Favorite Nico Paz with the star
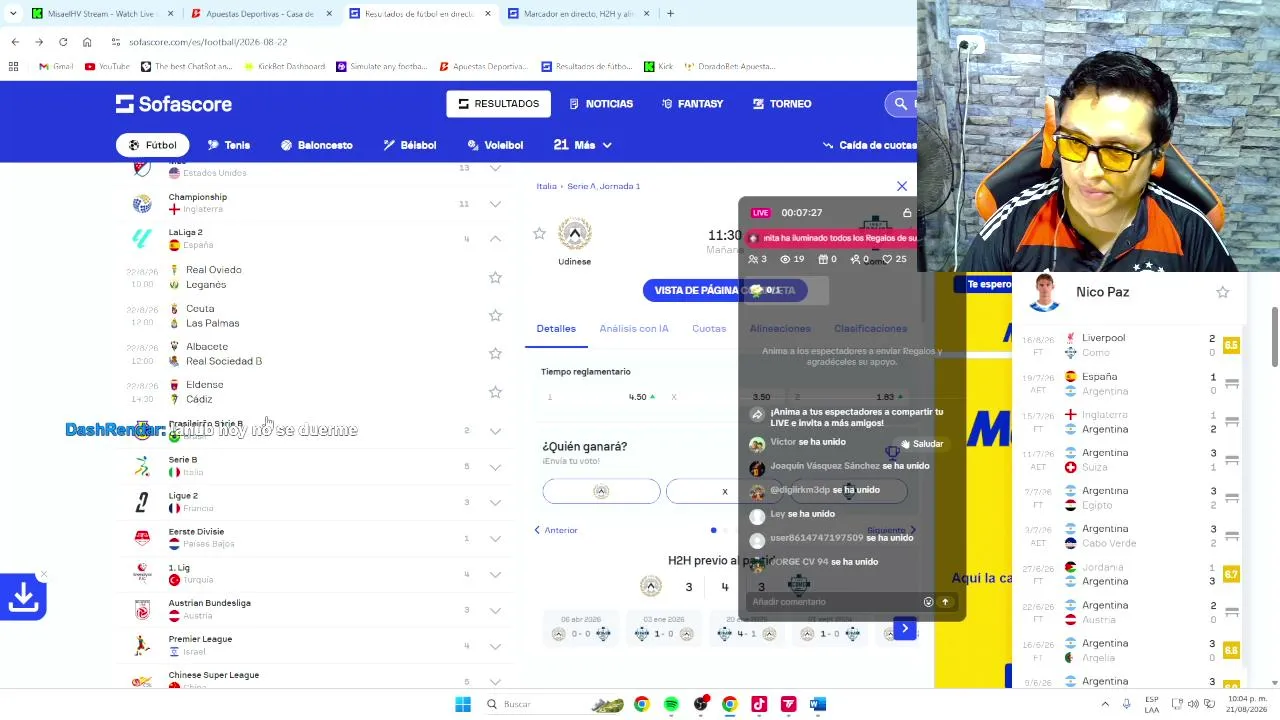Viewport: 1280px width, 720px height. coord(1222,292)
